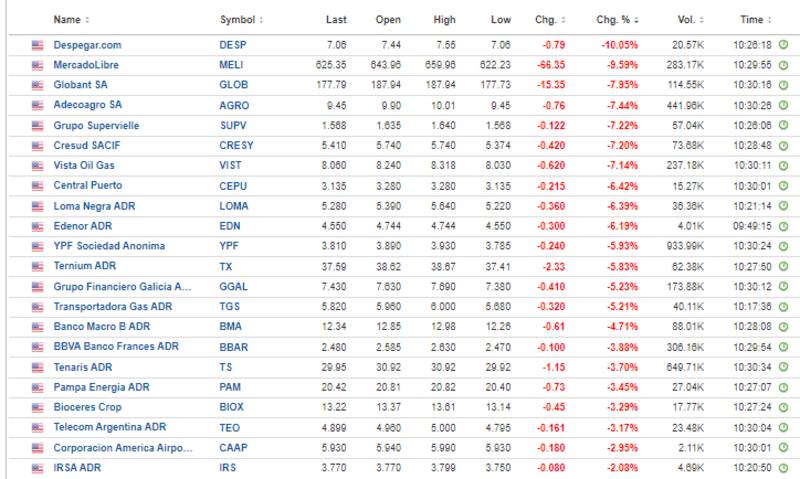Click the clock icon in Tenaris ADR row
This screenshot has height=479, width=800.
[783, 367]
